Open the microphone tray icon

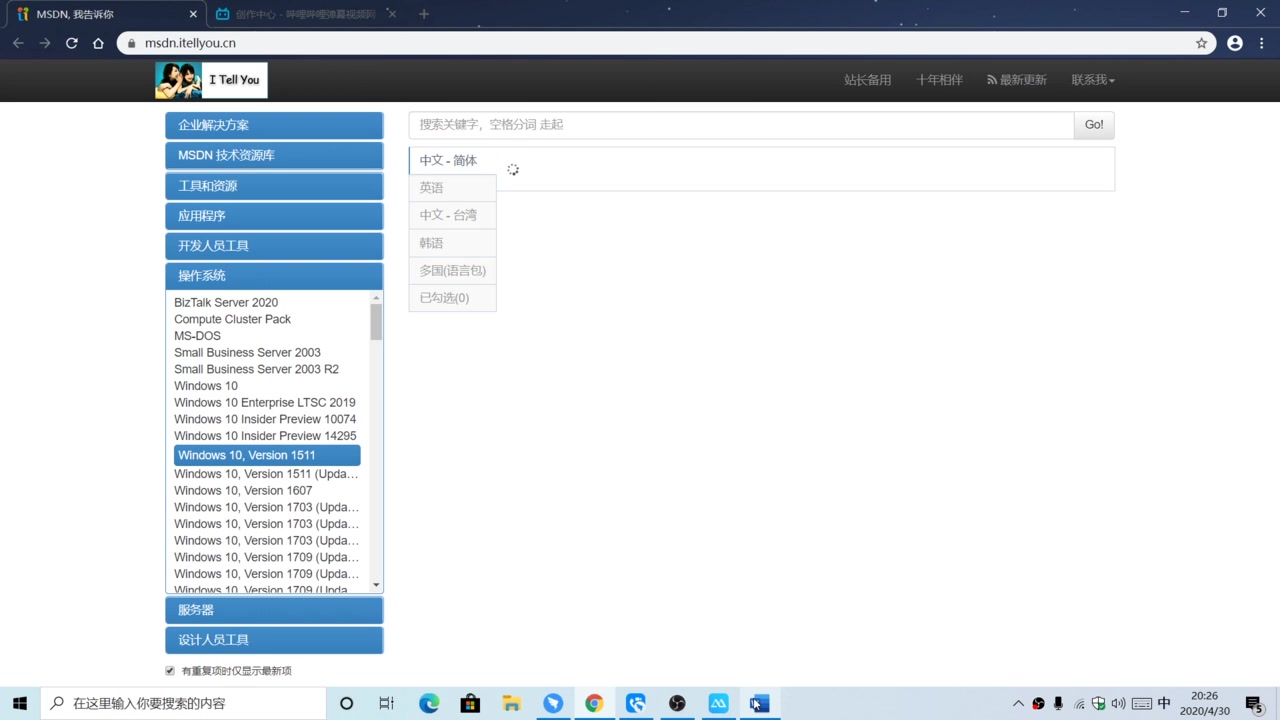click(x=1058, y=703)
